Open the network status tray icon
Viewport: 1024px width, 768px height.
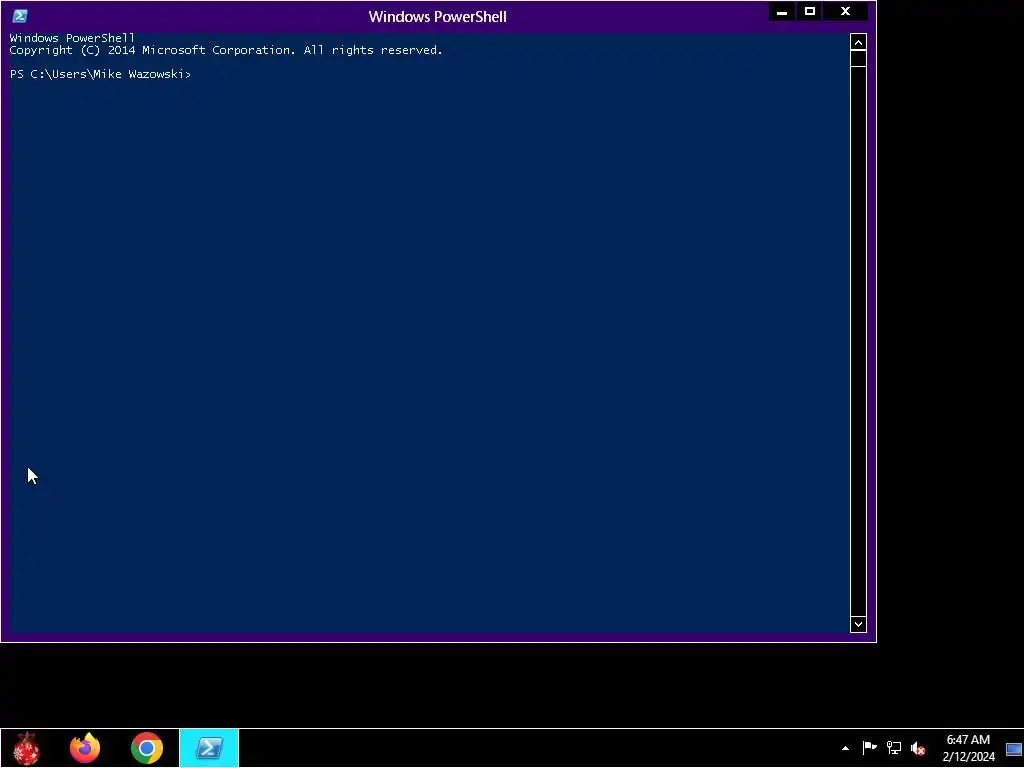click(893, 748)
